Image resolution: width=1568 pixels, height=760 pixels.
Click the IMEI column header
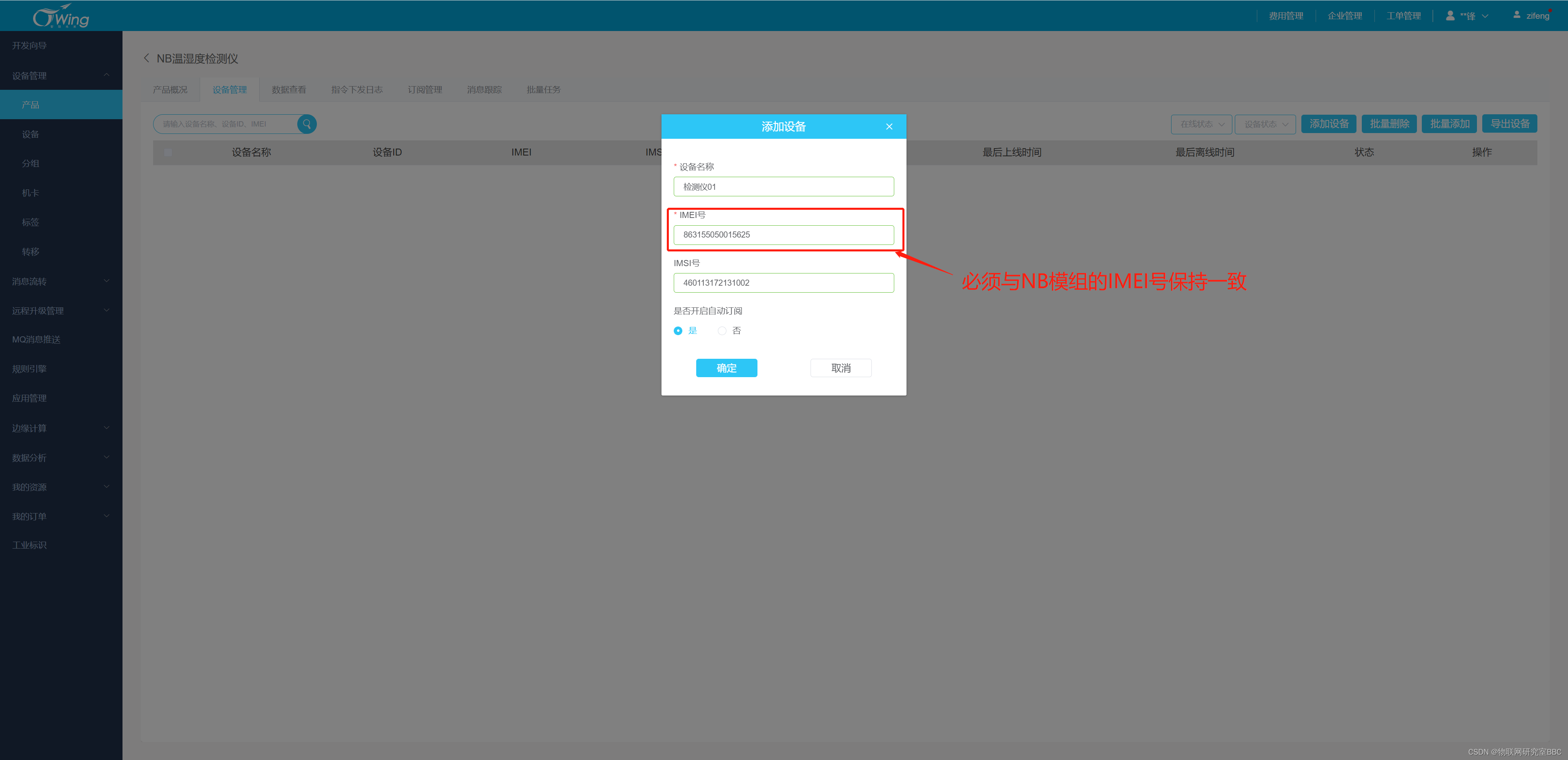(x=522, y=152)
